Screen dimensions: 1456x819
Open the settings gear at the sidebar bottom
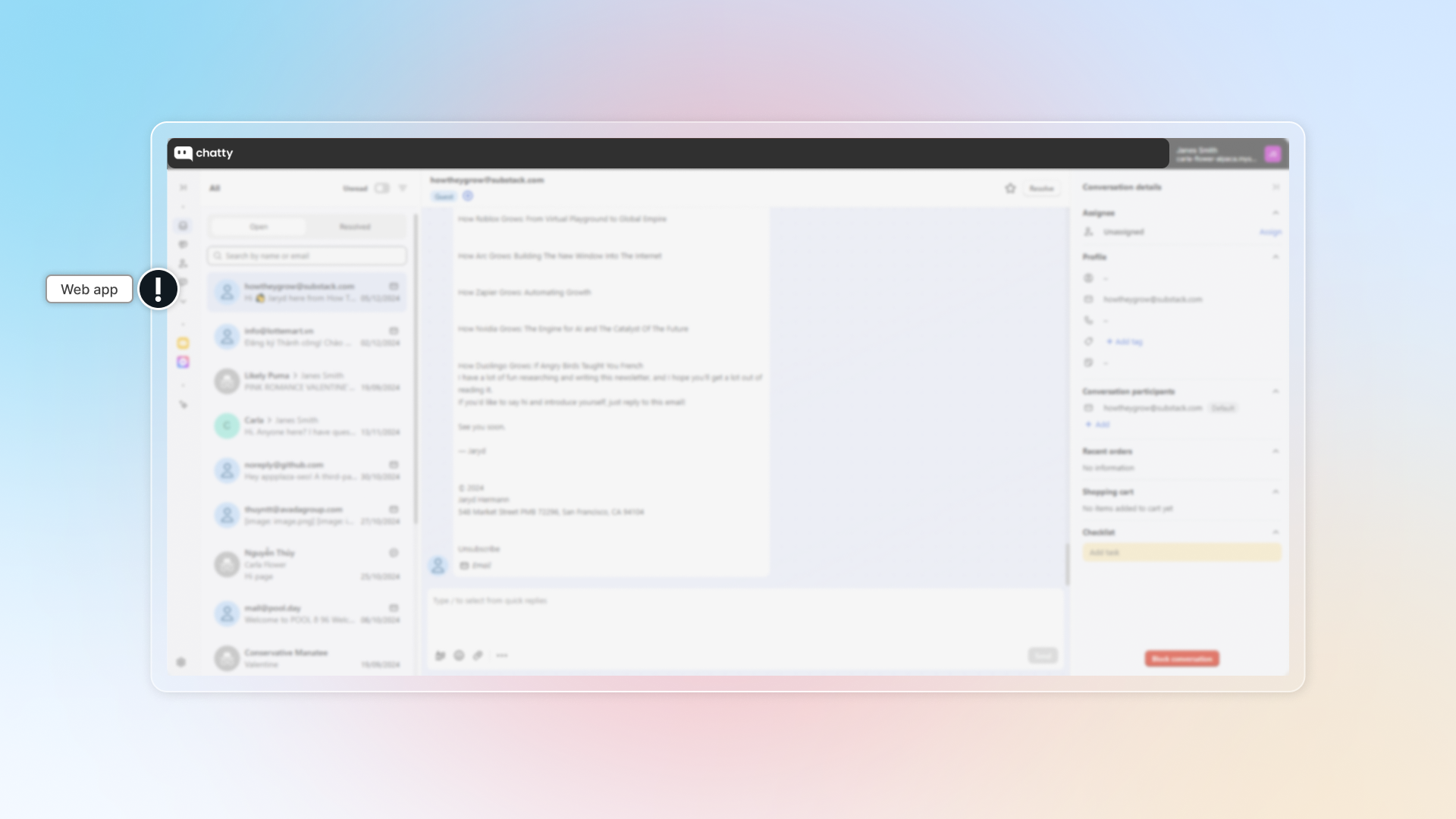click(x=181, y=662)
